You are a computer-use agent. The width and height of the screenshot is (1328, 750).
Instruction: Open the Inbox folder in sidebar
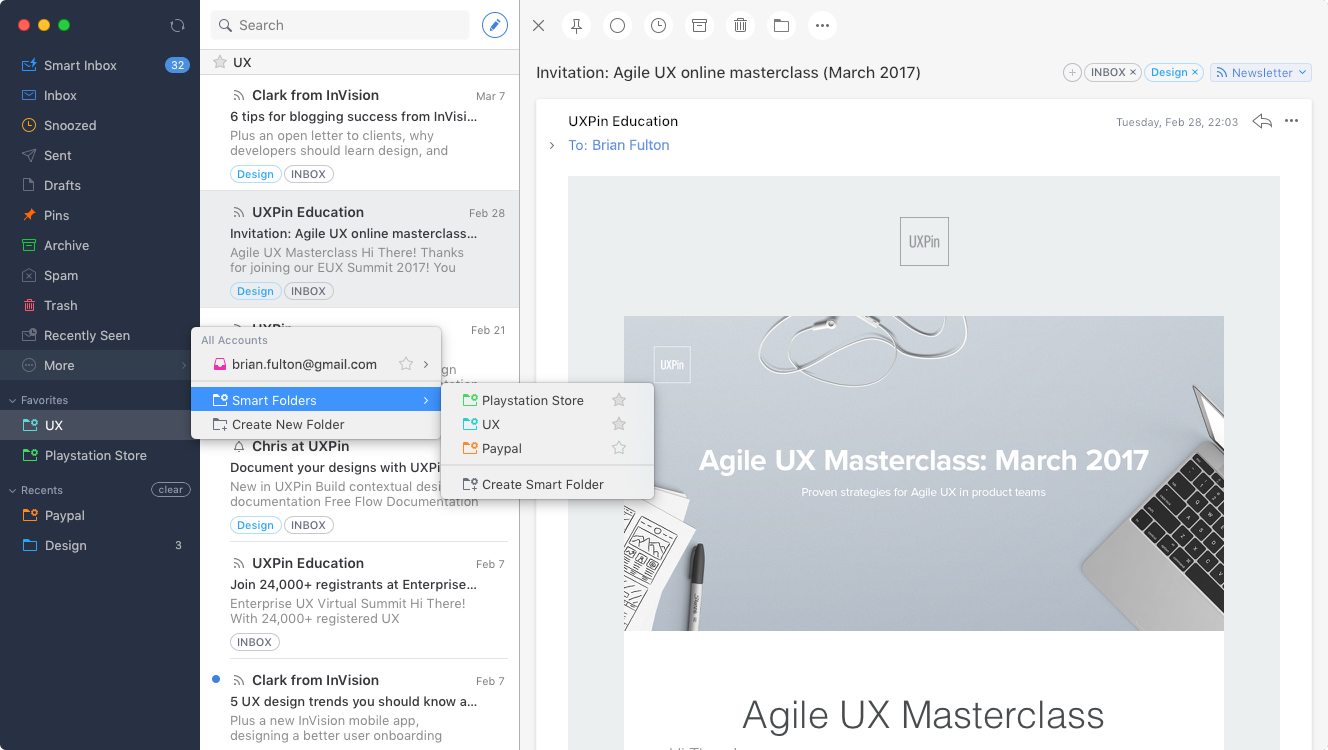[100, 95]
